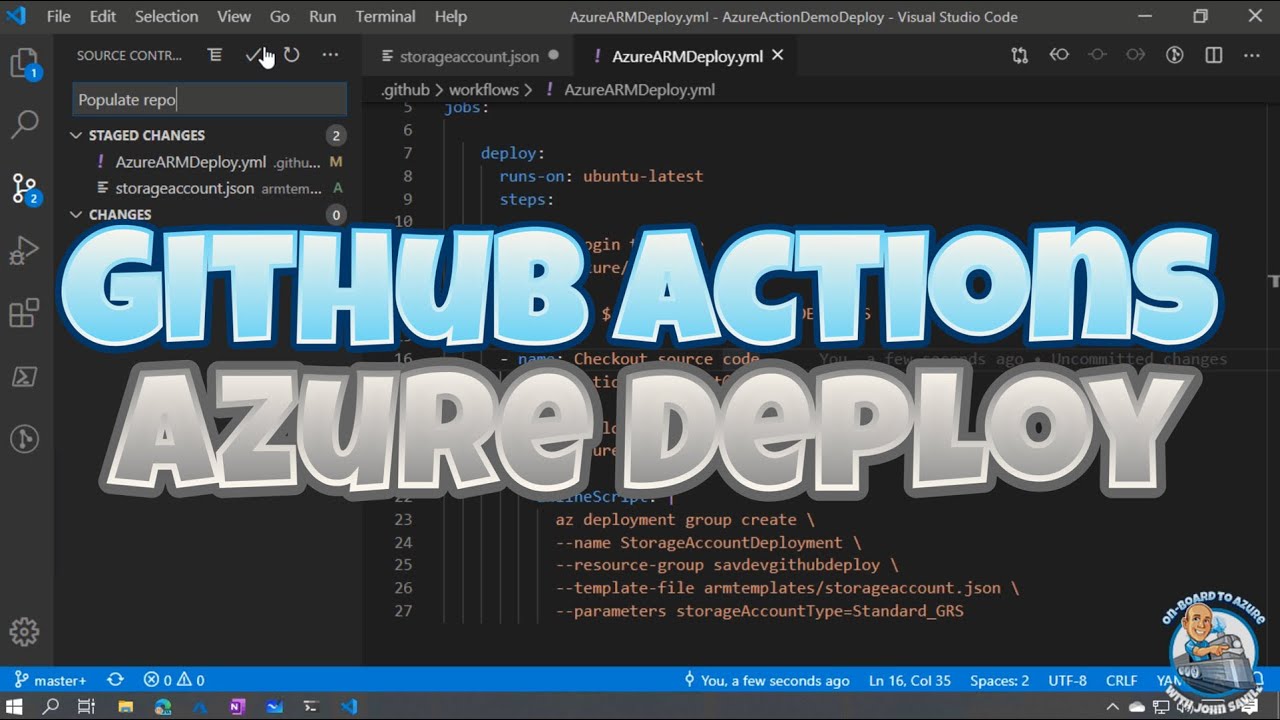The width and height of the screenshot is (1280, 720).
Task: Focus the commit message box 'Populate repo'
Action: click(x=210, y=99)
